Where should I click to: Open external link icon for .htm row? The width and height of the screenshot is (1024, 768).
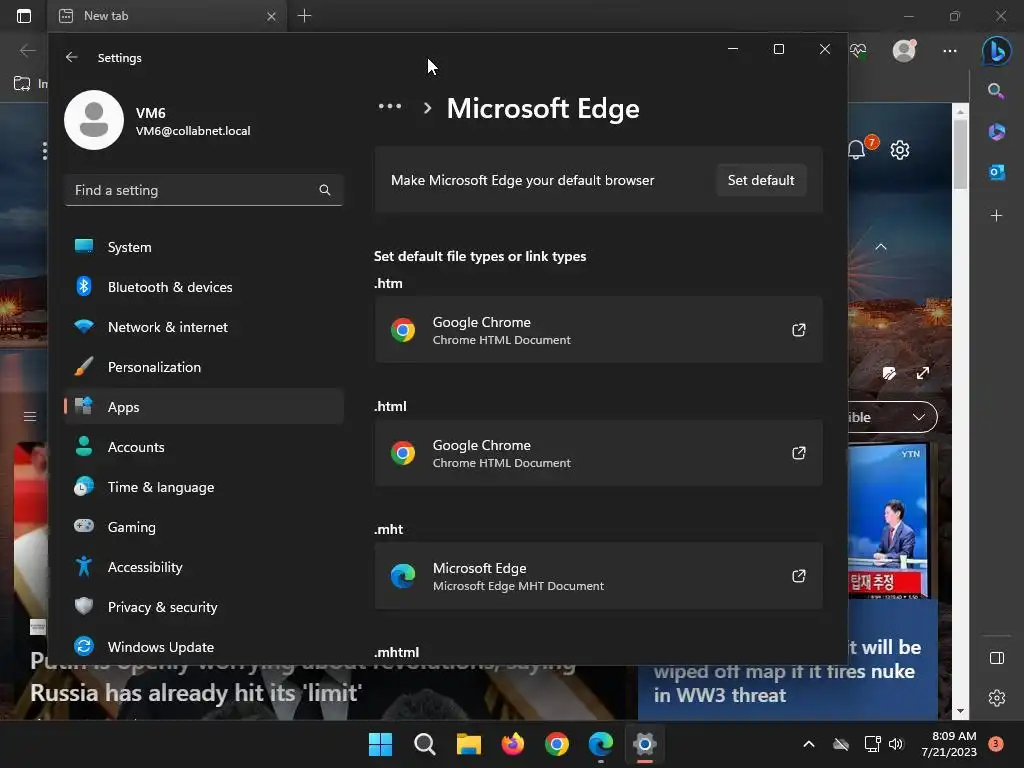tap(799, 330)
